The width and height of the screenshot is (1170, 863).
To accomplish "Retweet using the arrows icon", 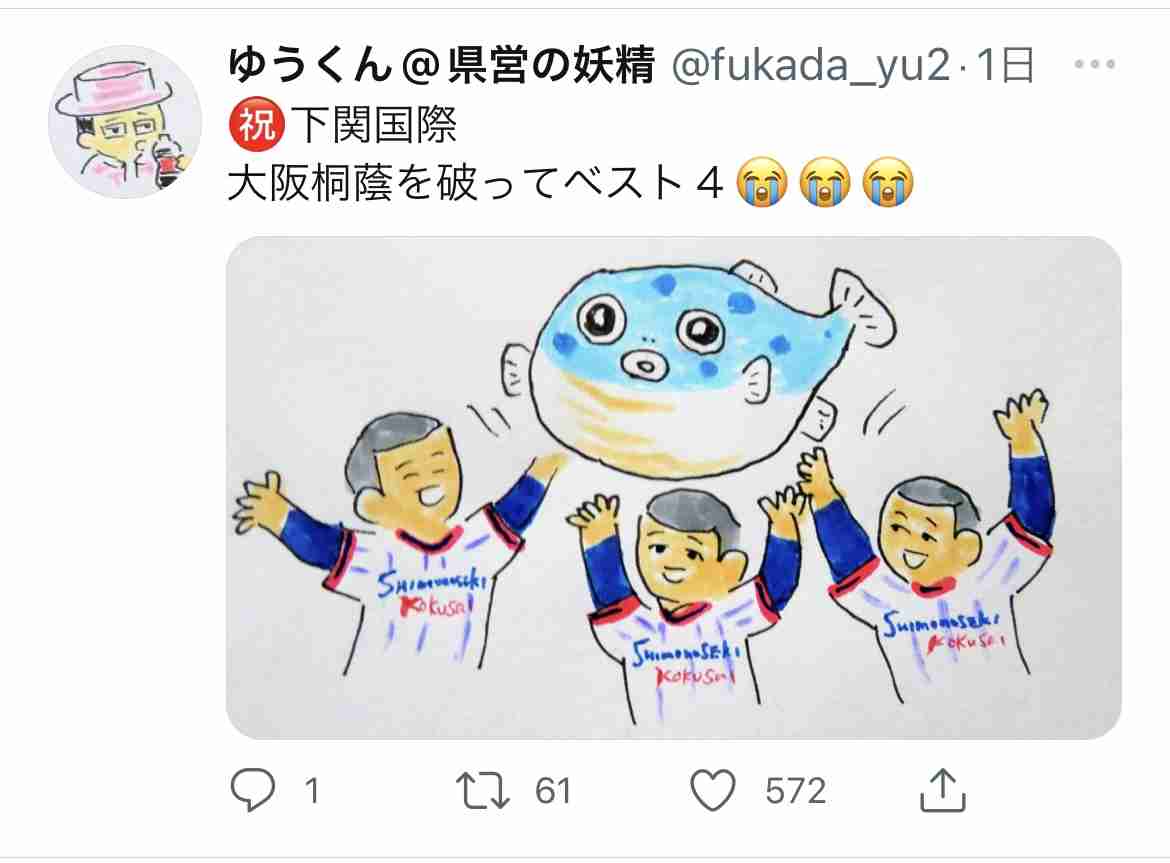I will (483, 791).
